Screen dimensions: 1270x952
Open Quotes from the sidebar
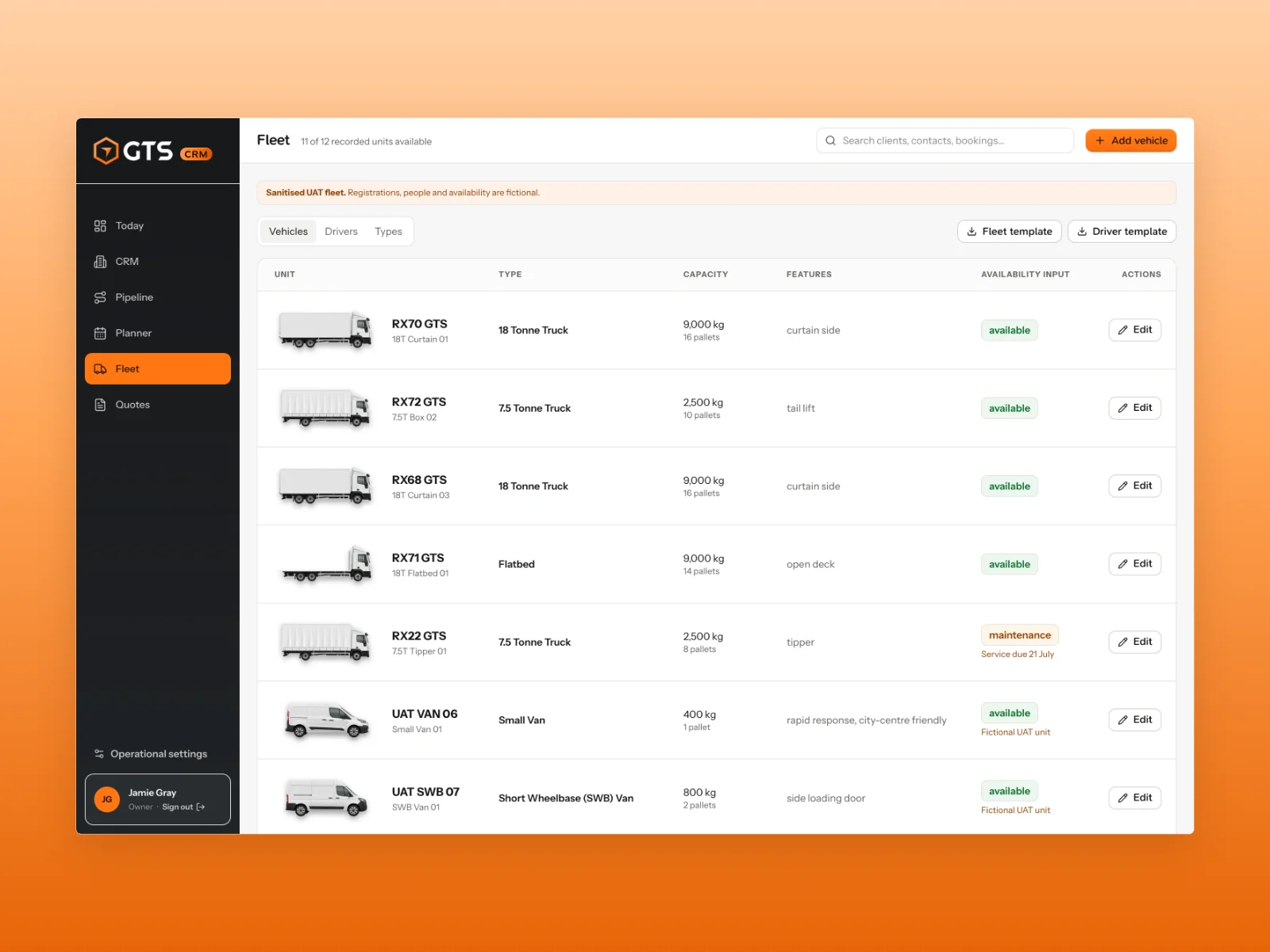pos(158,405)
